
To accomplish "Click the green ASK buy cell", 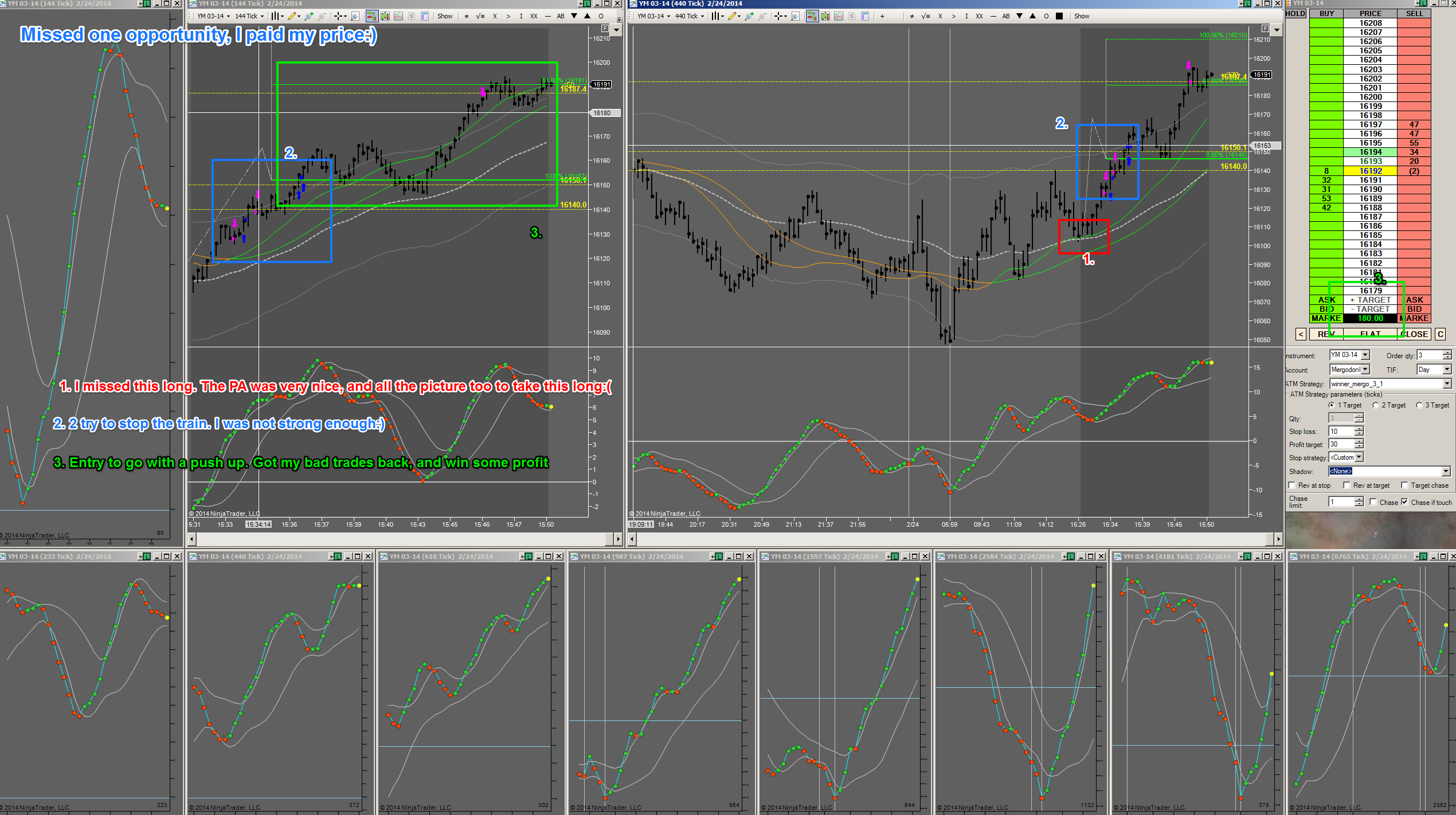I will (x=1326, y=300).
